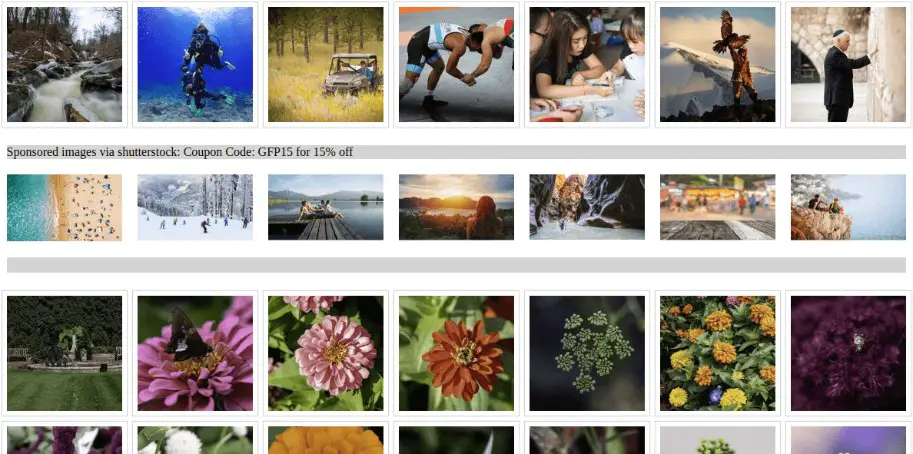Viewport: 913px width, 454px height.
Task: Open the blurred market wooden table image
Action: [x=717, y=207]
